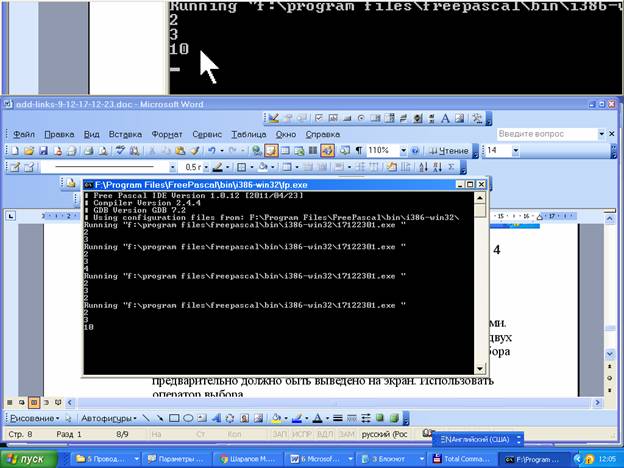Click the Draw Table pencil icon

click(x=15, y=167)
